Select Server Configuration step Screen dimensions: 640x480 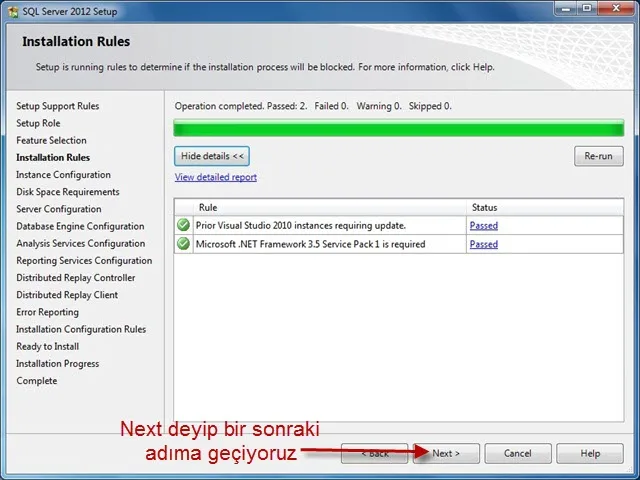pyautogui.click(x=59, y=209)
